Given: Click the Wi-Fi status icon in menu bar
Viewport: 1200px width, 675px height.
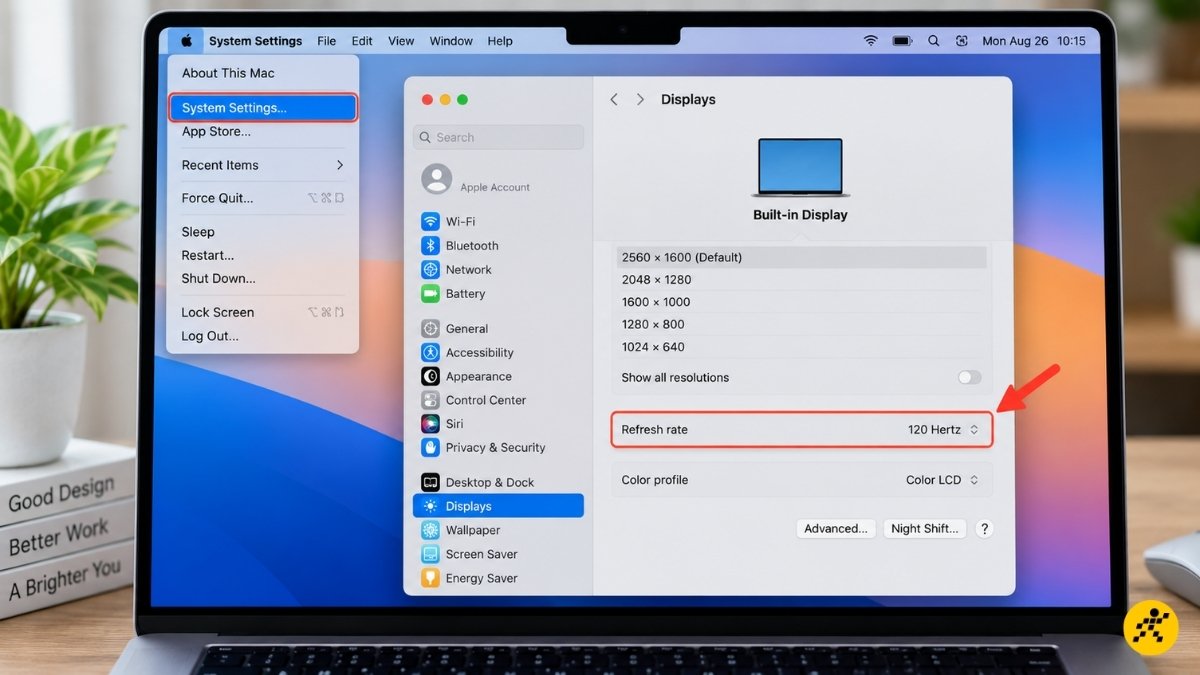Looking at the screenshot, I should tap(871, 41).
